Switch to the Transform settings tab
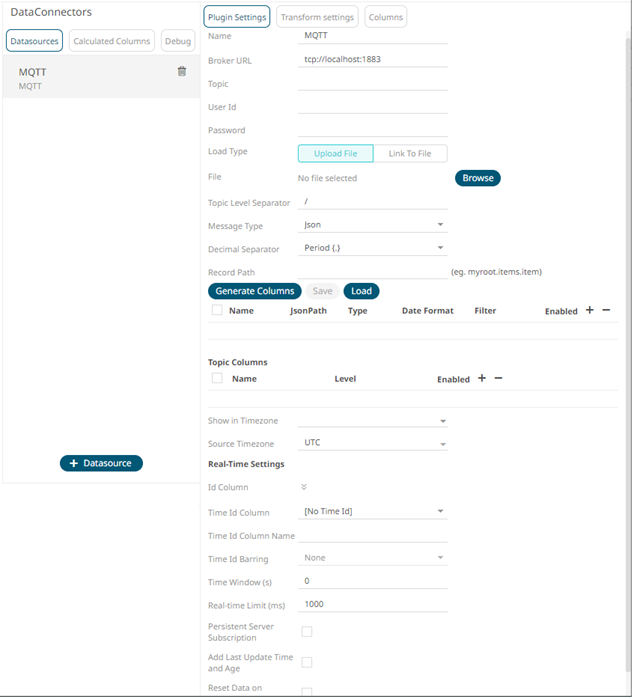The image size is (634, 699). pyautogui.click(x=316, y=18)
